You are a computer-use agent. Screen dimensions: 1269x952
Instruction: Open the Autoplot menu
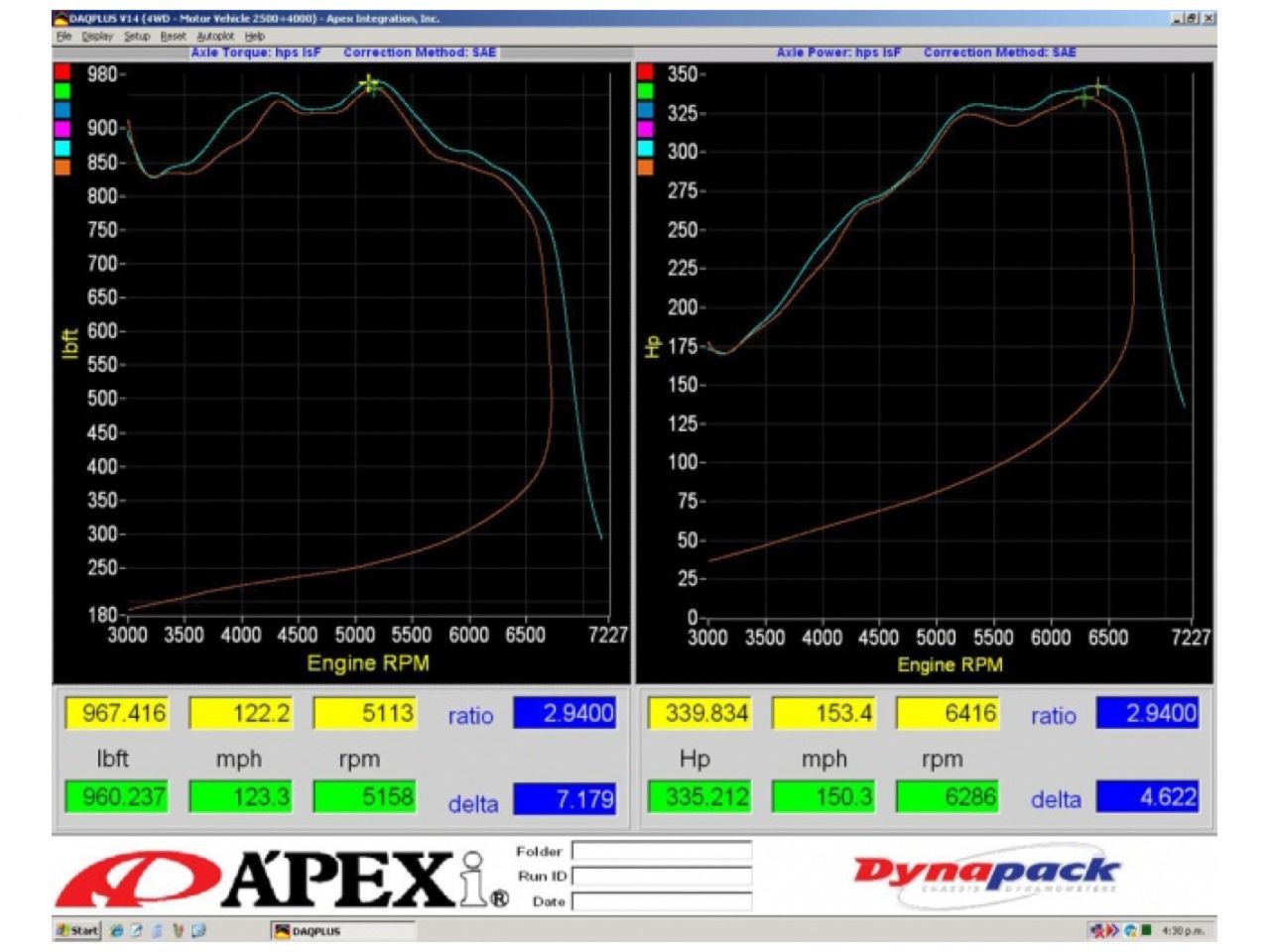pyautogui.click(x=214, y=36)
